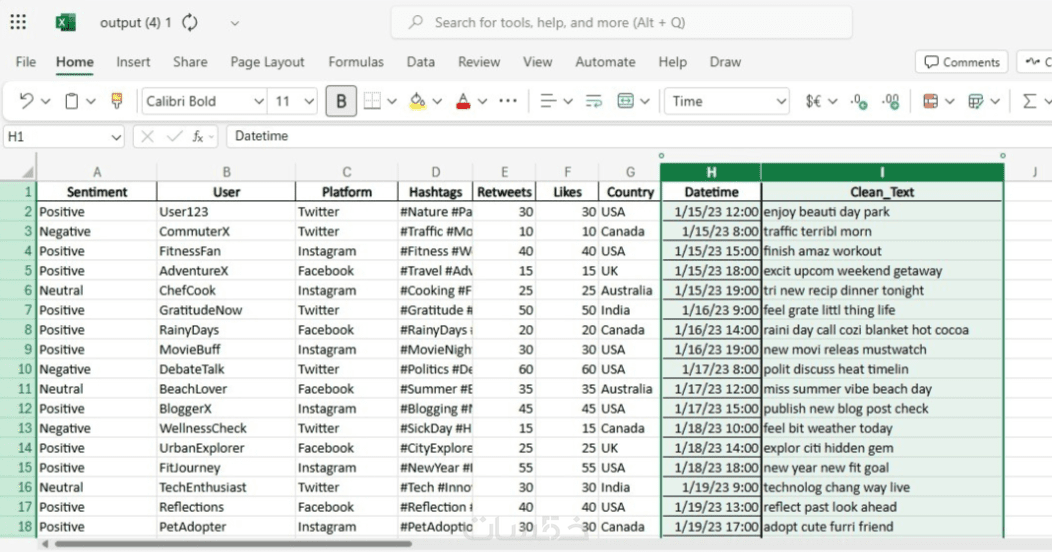
Task: Click the Excel logo icon
Action: 65,22
